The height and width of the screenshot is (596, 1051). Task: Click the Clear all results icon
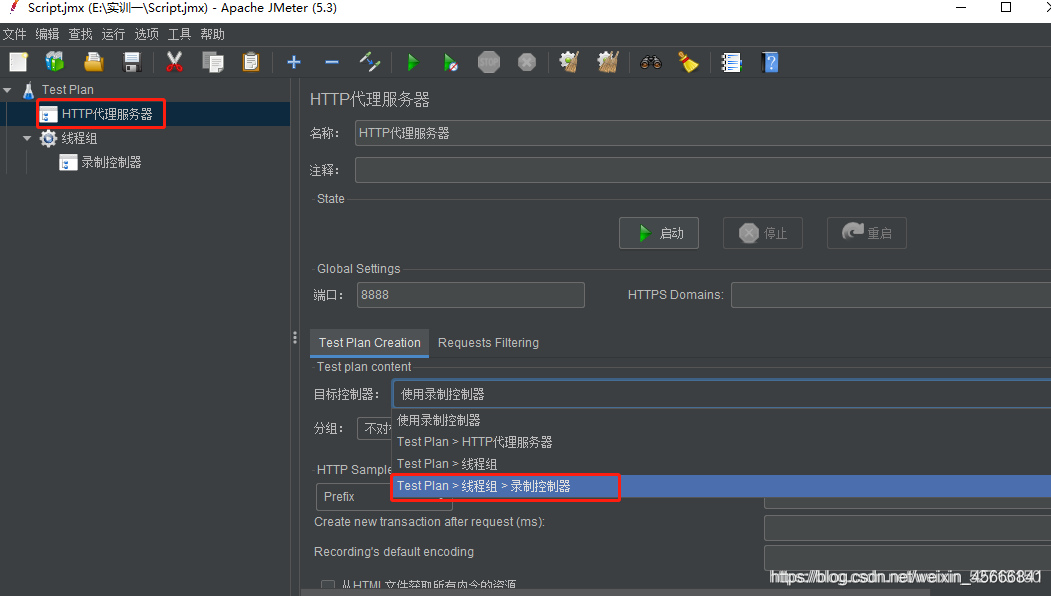pyautogui.click(x=607, y=62)
